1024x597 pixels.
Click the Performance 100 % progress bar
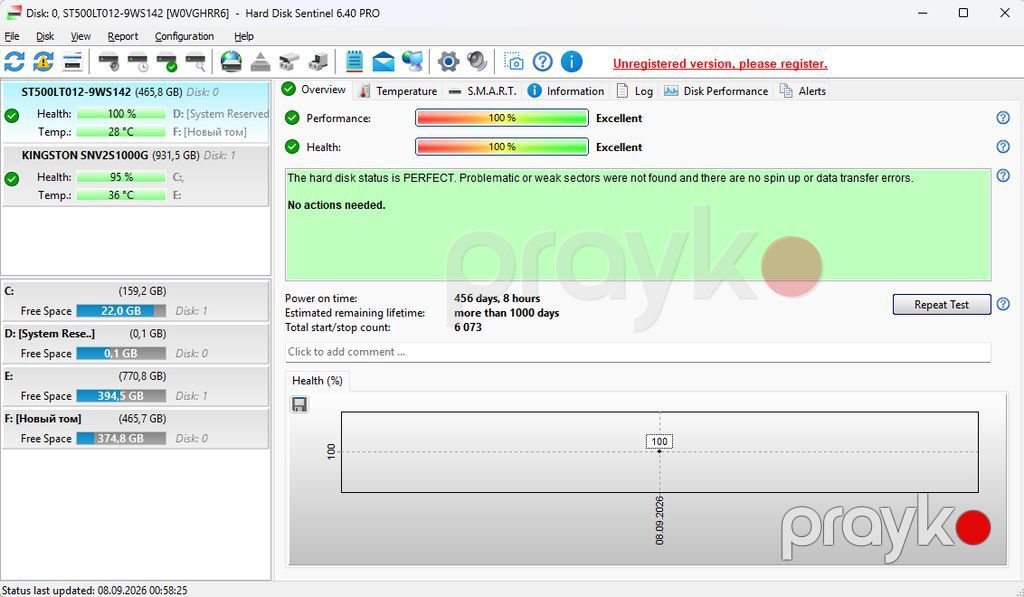pos(502,118)
